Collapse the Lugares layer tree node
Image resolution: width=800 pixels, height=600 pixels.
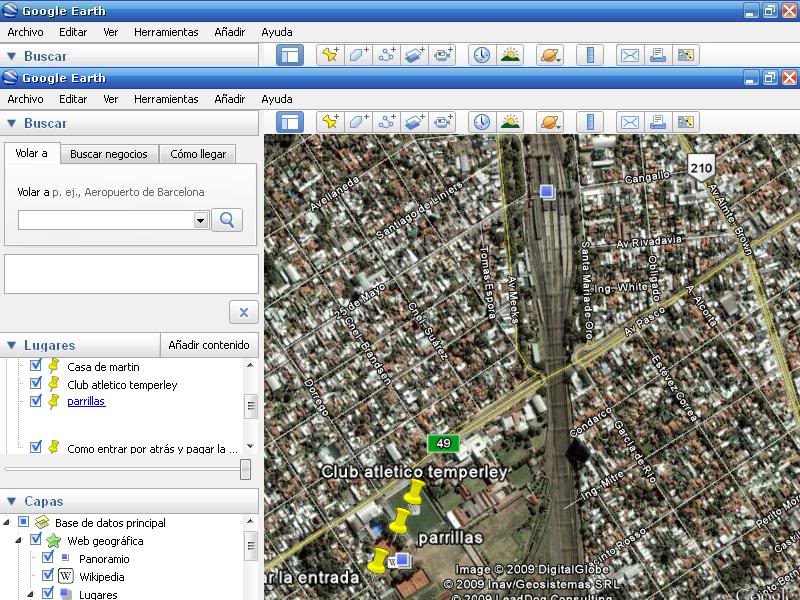tap(31, 594)
